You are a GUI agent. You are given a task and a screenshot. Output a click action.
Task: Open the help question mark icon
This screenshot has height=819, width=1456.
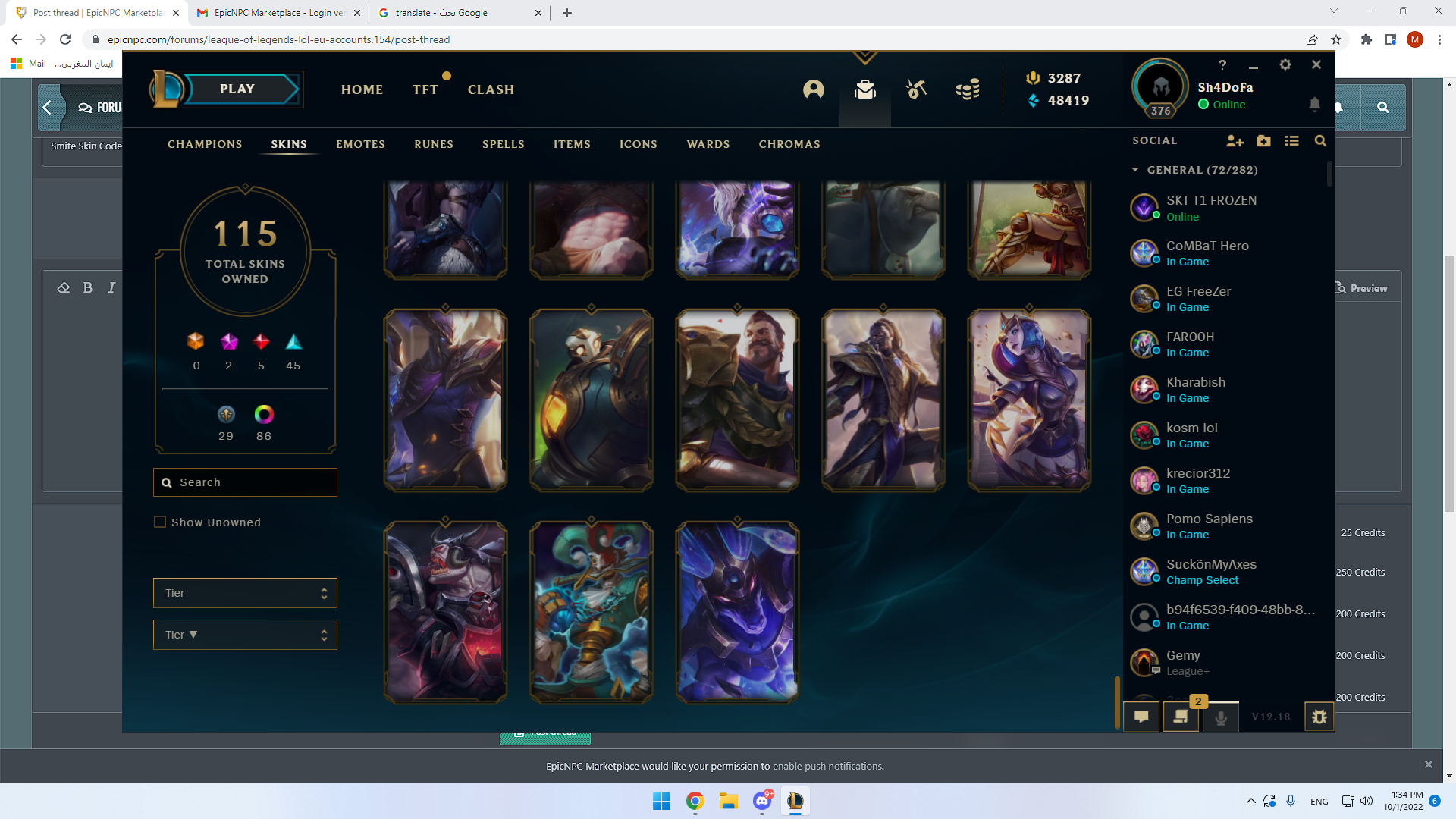point(1222,65)
